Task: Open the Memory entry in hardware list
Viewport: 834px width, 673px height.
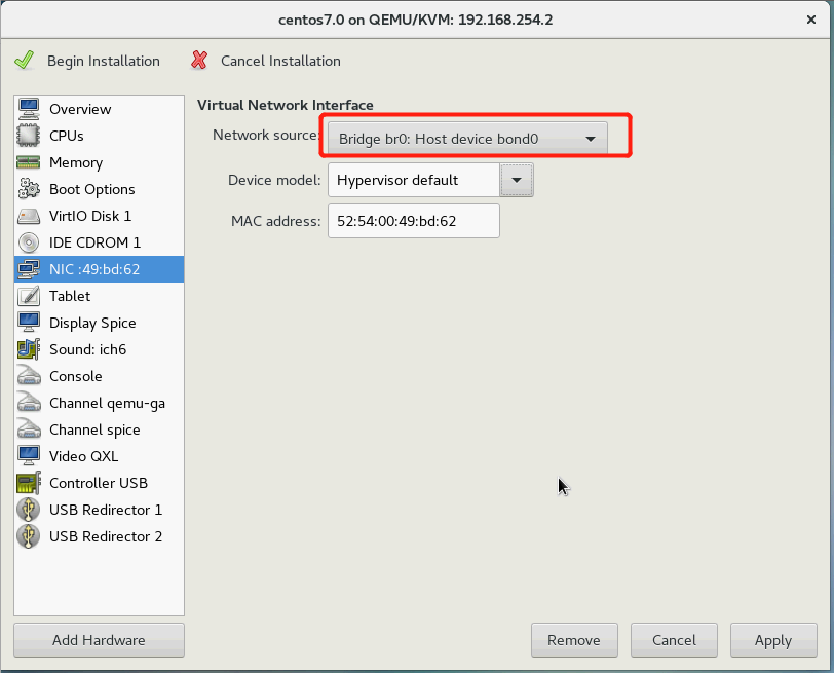Action: point(99,162)
